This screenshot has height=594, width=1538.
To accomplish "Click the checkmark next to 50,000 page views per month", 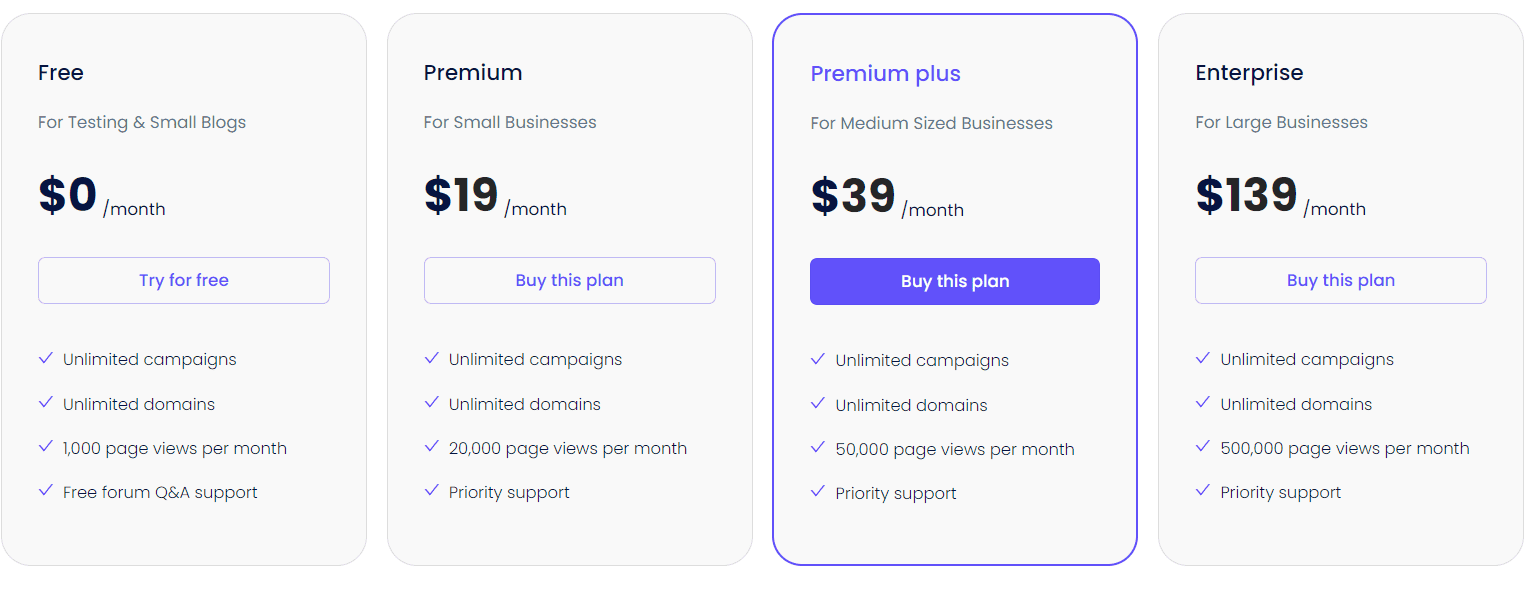I will click(817, 448).
